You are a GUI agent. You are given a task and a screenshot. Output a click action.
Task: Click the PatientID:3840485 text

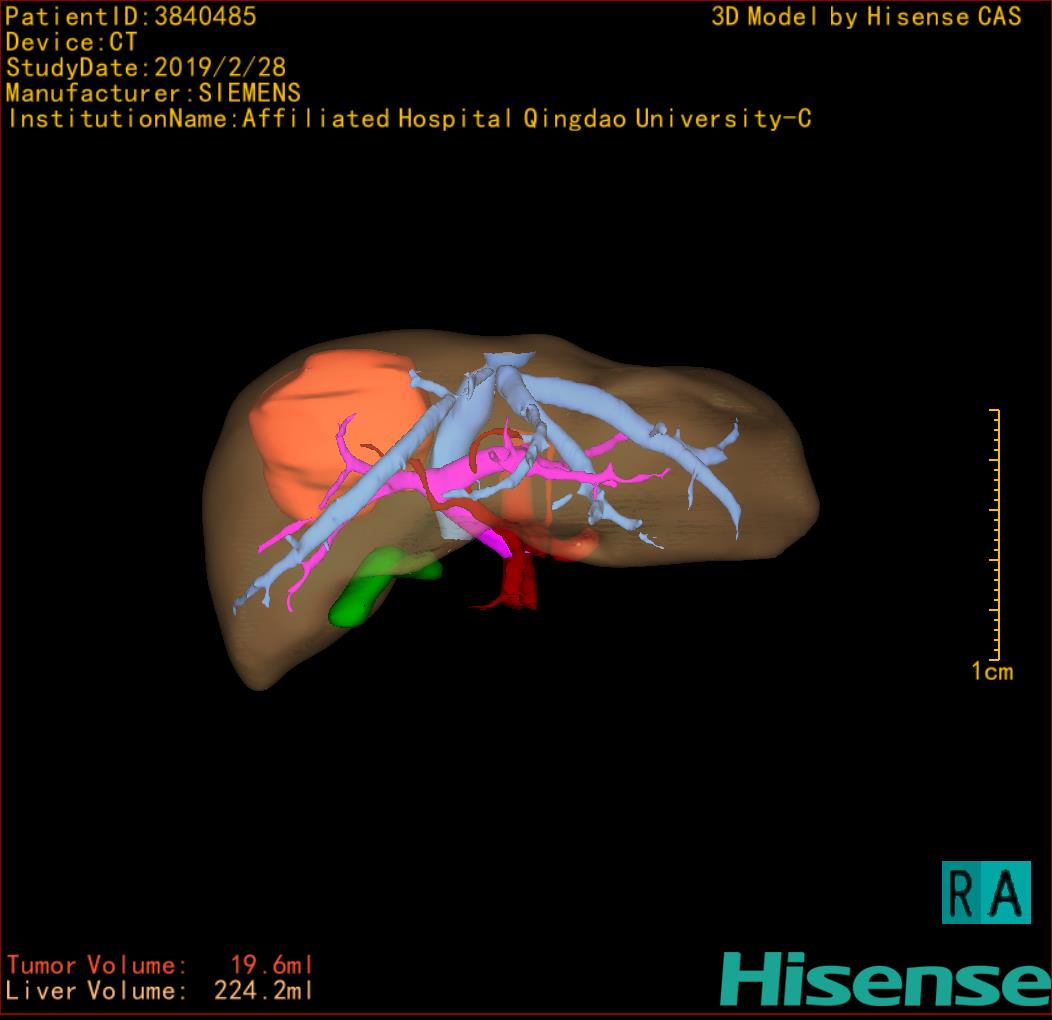(131, 16)
